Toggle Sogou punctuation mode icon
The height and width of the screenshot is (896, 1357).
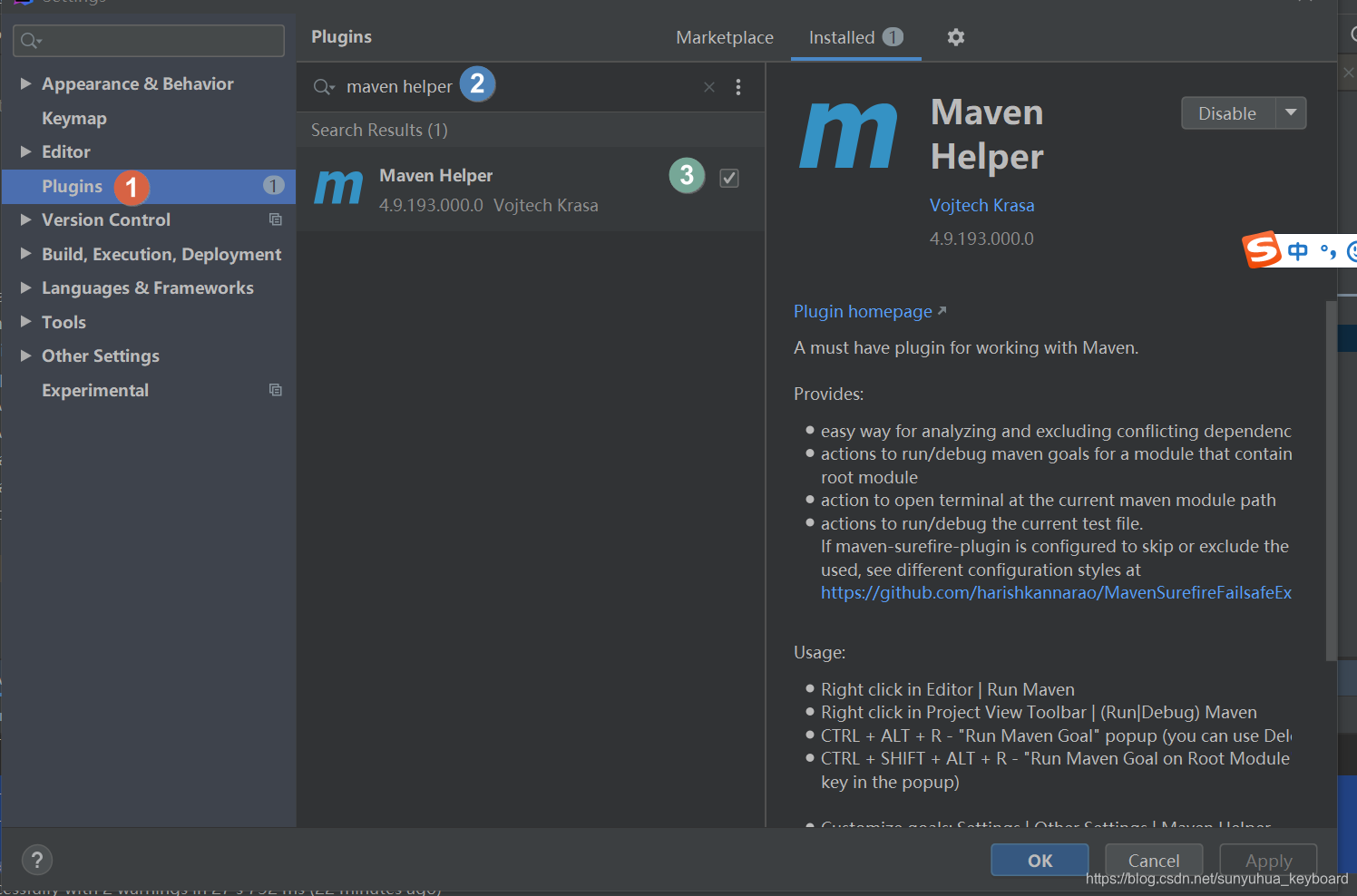coord(1328,251)
